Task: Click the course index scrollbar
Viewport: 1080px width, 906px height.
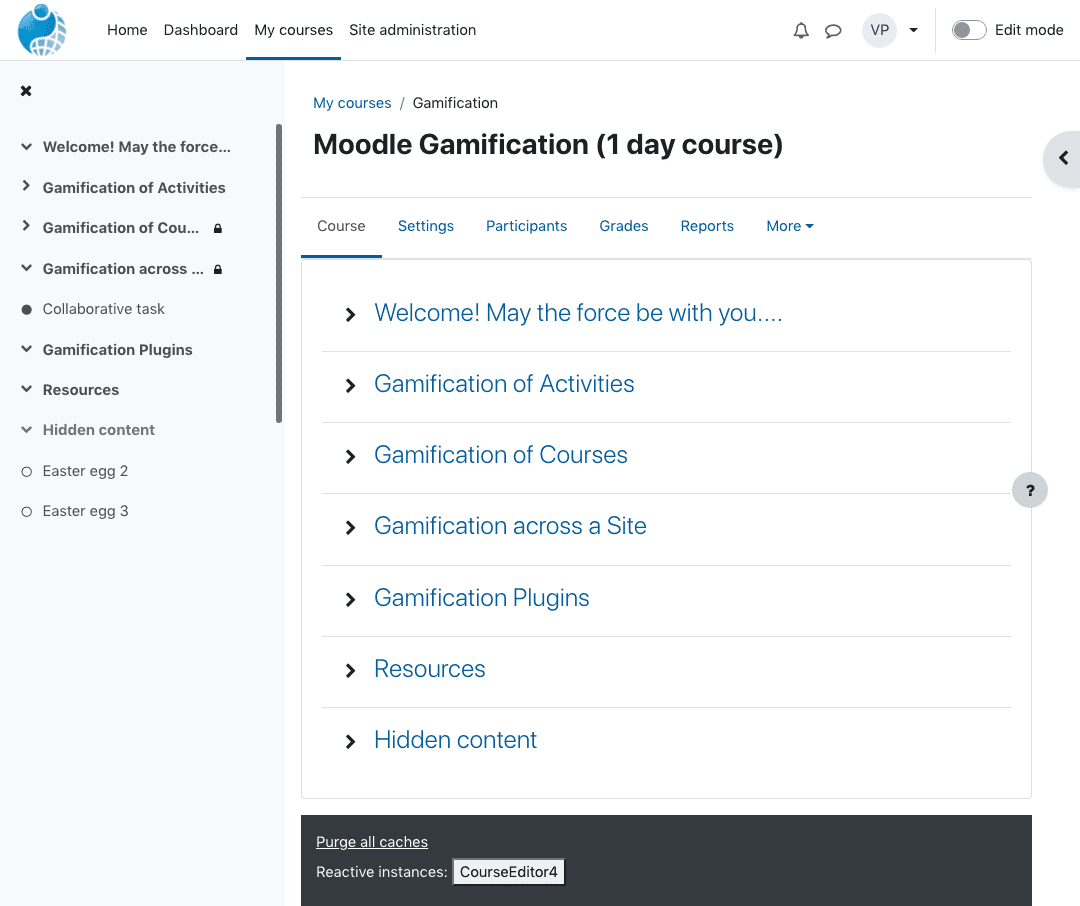Action: [x=279, y=274]
